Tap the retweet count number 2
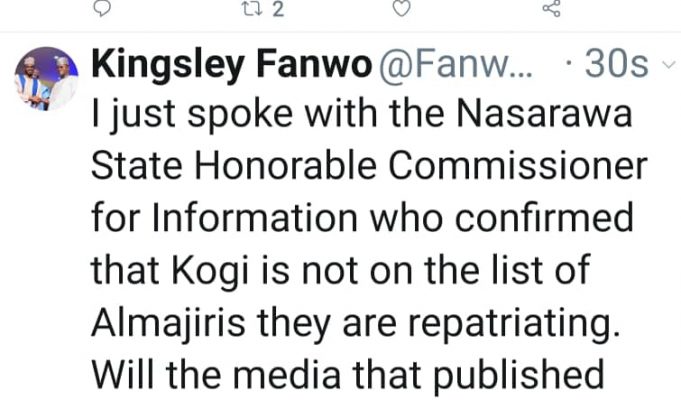Viewport: 681px width, 400px height. pyautogui.click(x=278, y=9)
